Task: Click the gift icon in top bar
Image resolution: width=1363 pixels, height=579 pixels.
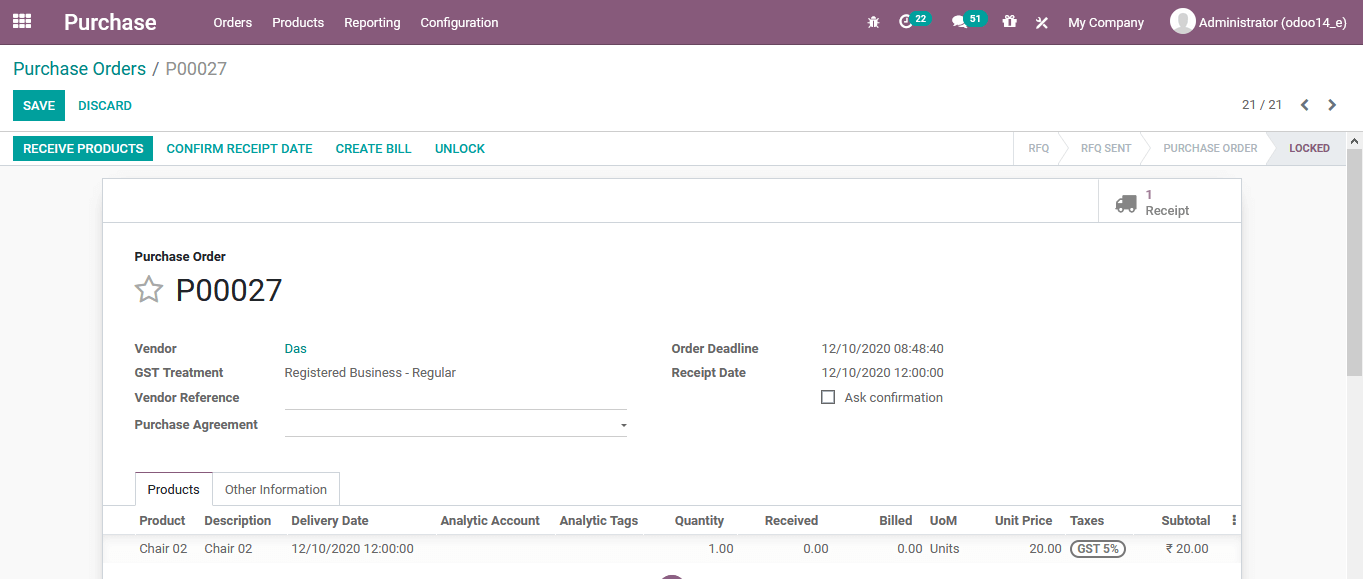Action: [x=1010, y=22]
